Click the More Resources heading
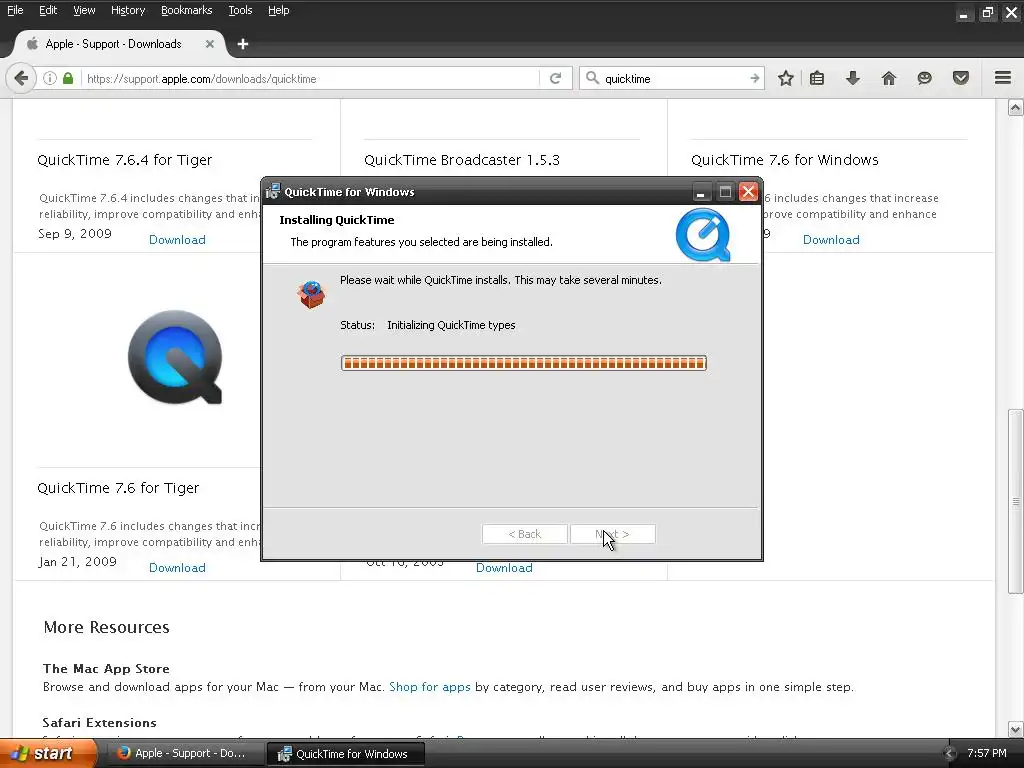This screenshot has height=768, width=1024. [106, 627]
